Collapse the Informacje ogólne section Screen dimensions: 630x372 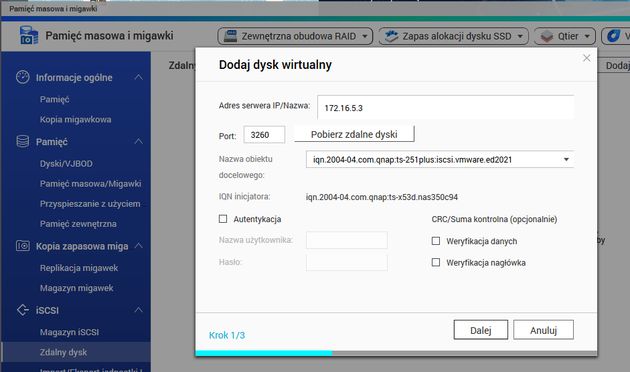tap(138, 77)
